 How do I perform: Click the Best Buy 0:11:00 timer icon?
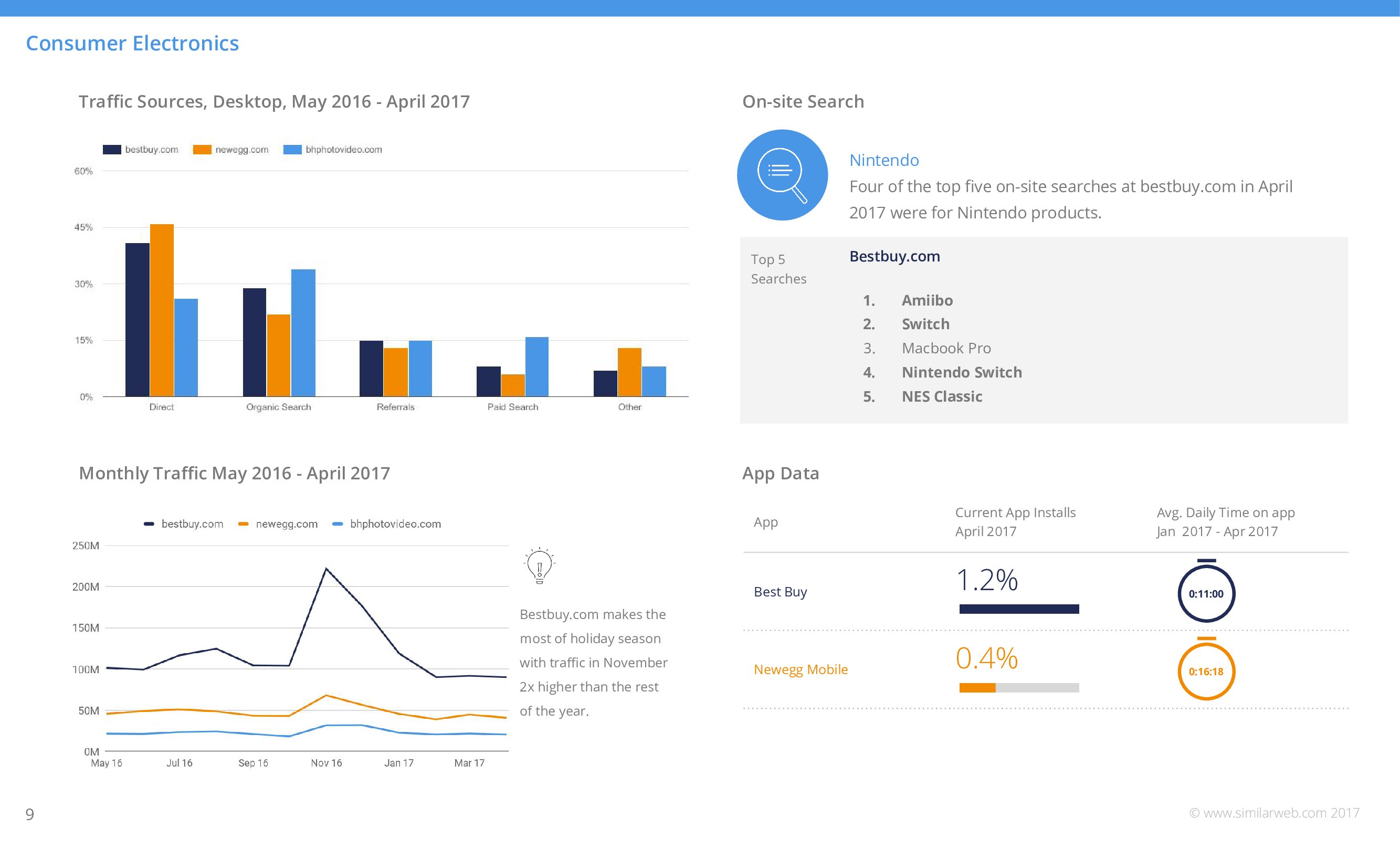[1206, 593]
